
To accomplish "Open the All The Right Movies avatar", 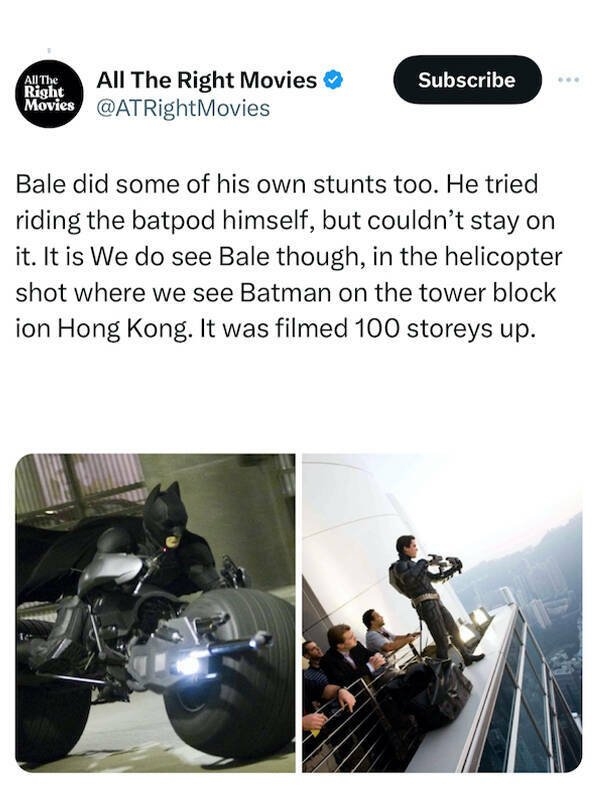I will click(48, 94).
